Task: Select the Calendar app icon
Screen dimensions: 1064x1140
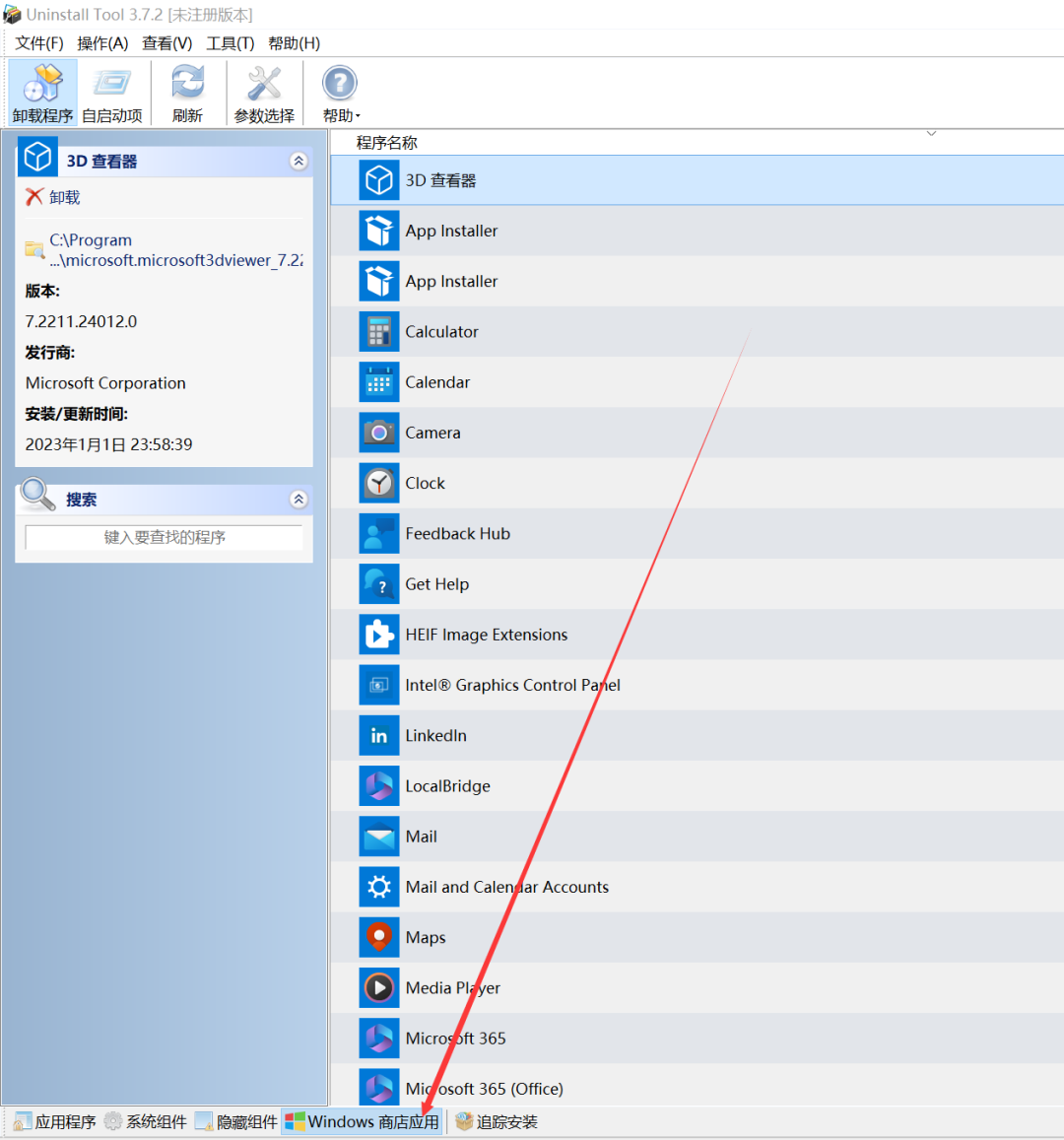Action: [378, 382]
